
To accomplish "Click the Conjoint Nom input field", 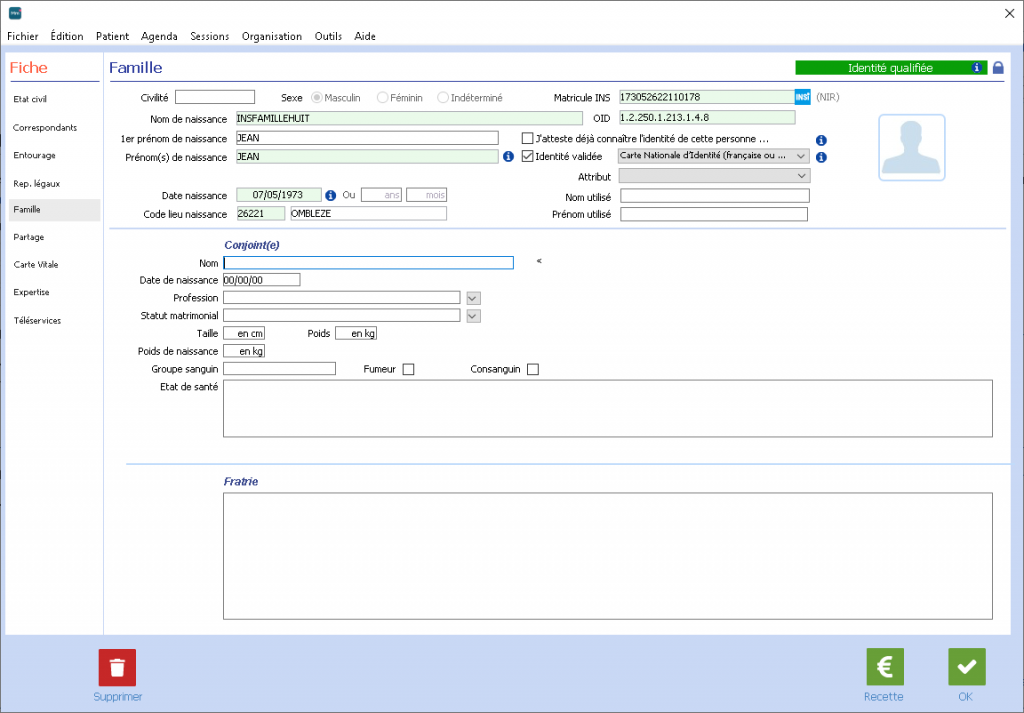I will tap(368, 262).
